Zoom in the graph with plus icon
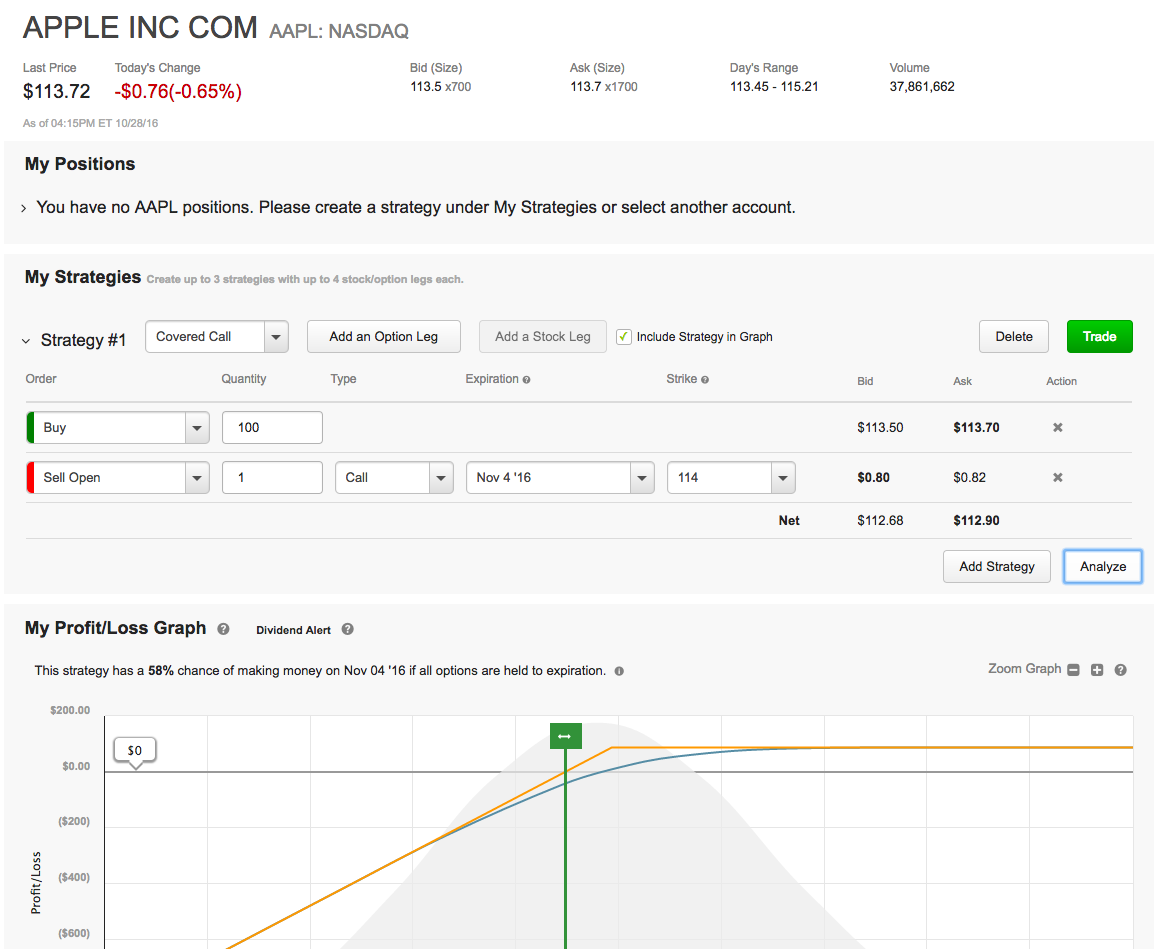The width and height of the screenshot is (1162, 949). pos(1097,670)
